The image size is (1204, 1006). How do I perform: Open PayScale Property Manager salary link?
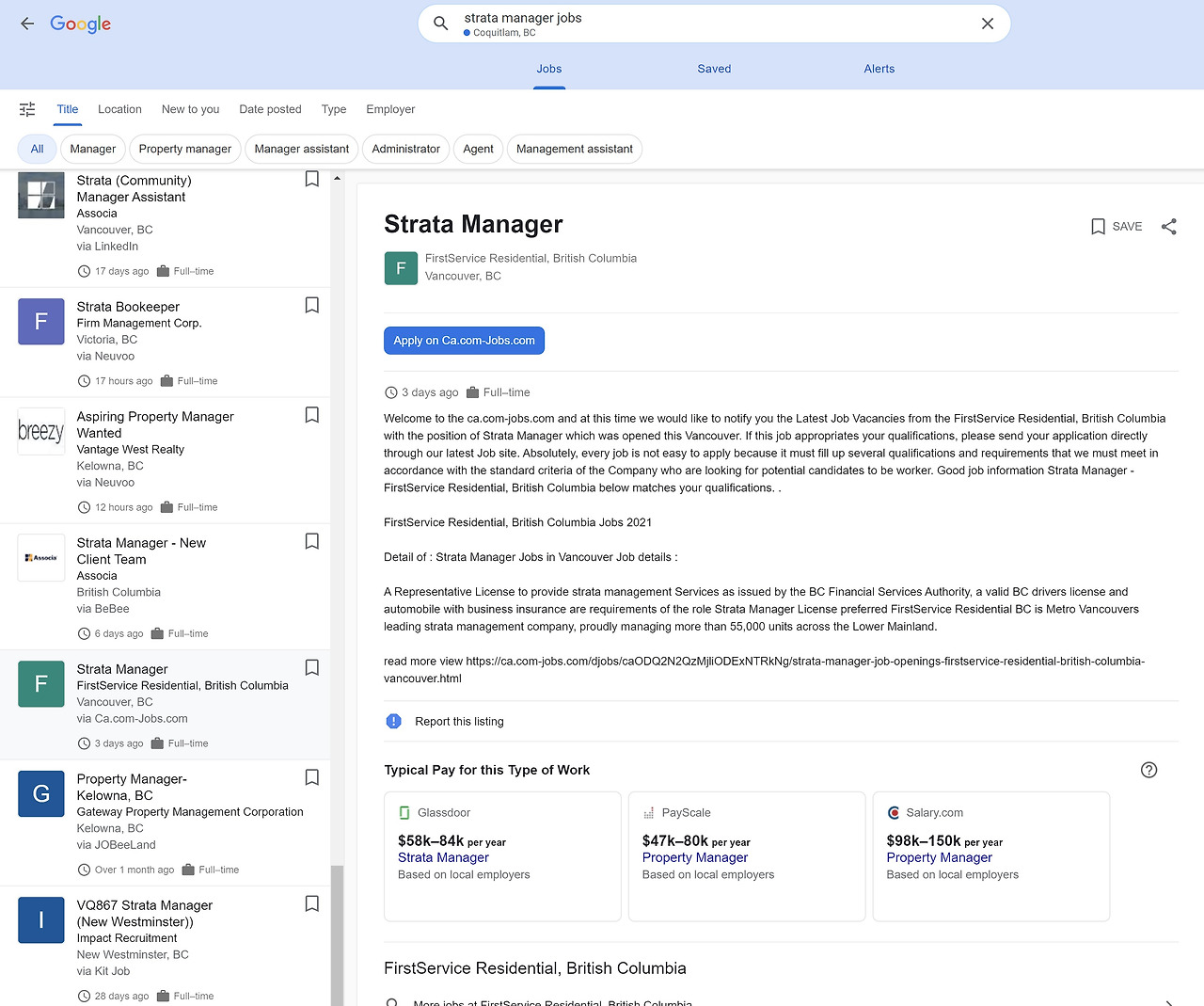[695, 857]
